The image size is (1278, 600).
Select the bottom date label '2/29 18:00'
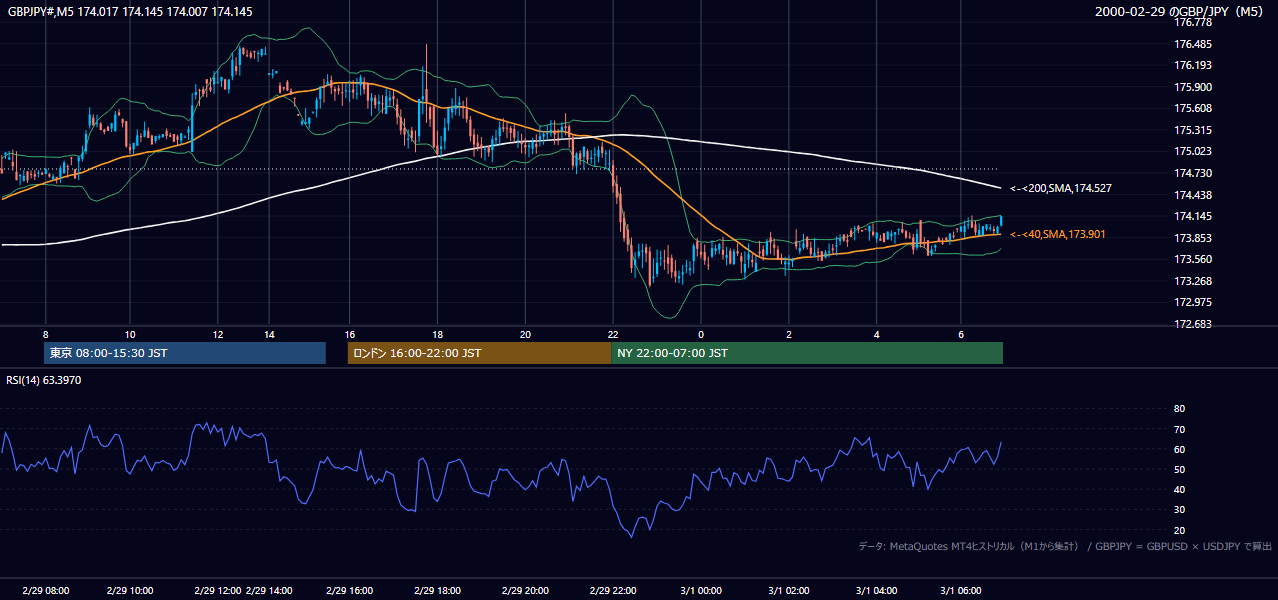[438, 590]
